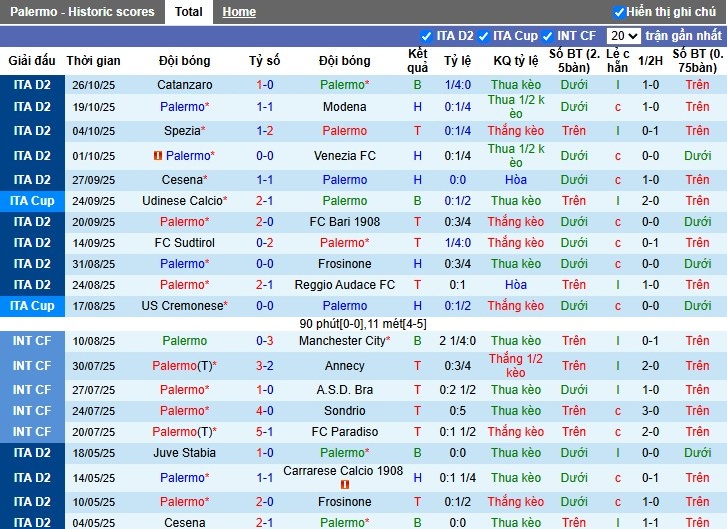
Task: Click the INT CF badge for Manchester City match
Action: tap(33, 341)
